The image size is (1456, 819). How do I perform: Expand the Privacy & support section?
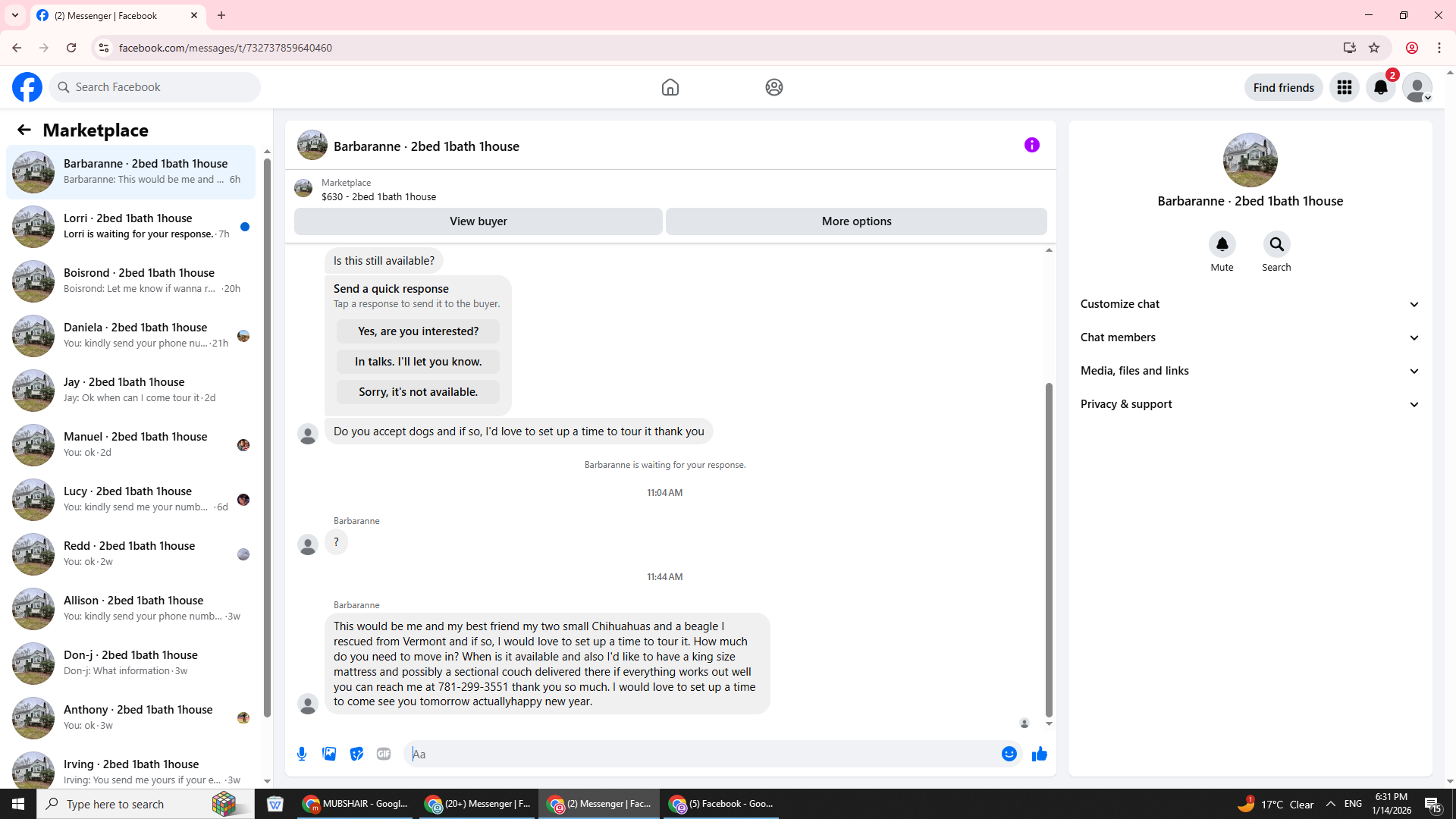(1249, 404)
